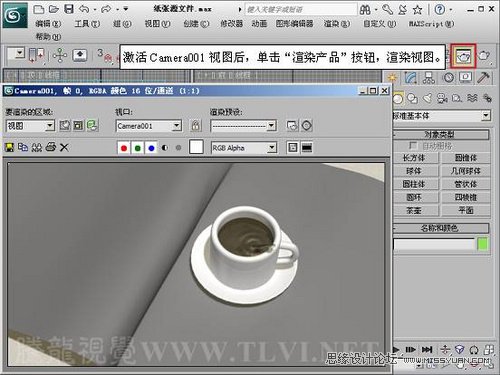
Task: Toggle the Blue channel display
Action: click(151, 148)
